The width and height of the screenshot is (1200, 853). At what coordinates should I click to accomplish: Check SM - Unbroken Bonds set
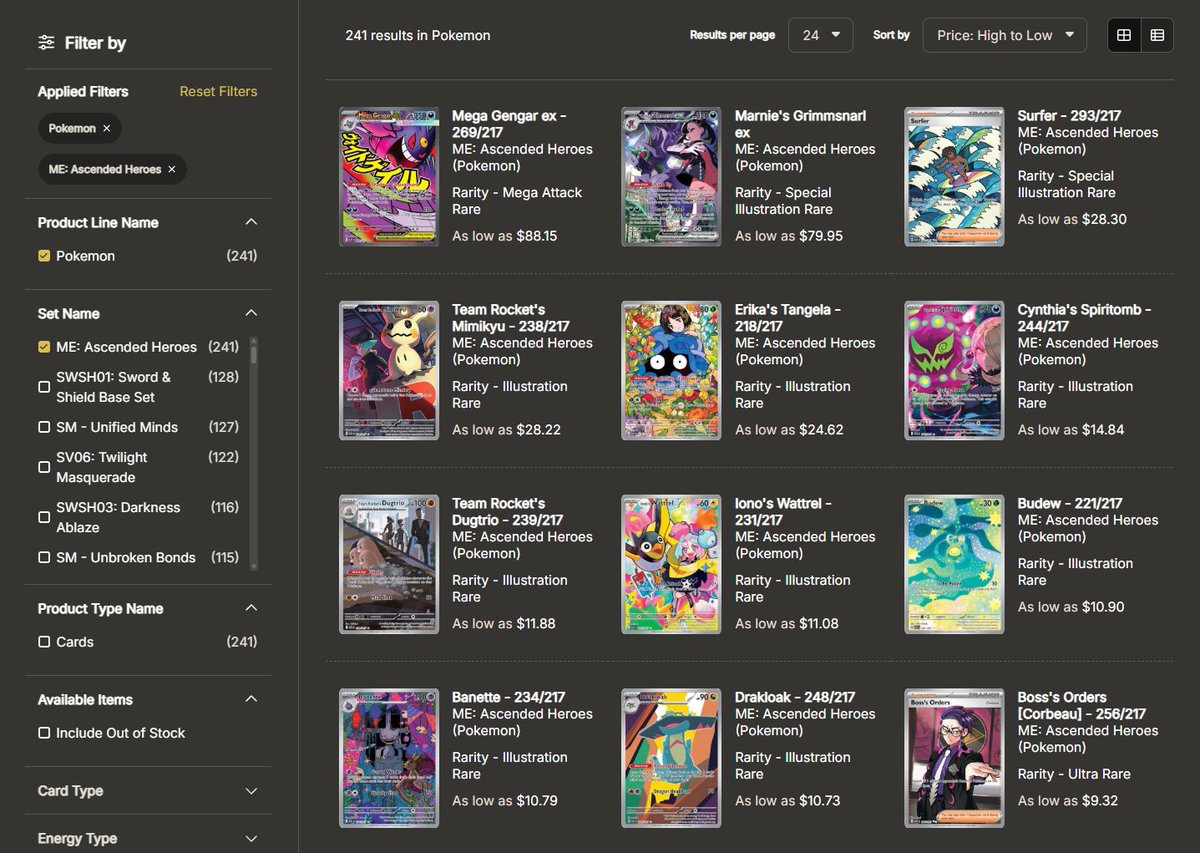coord(44,557)
